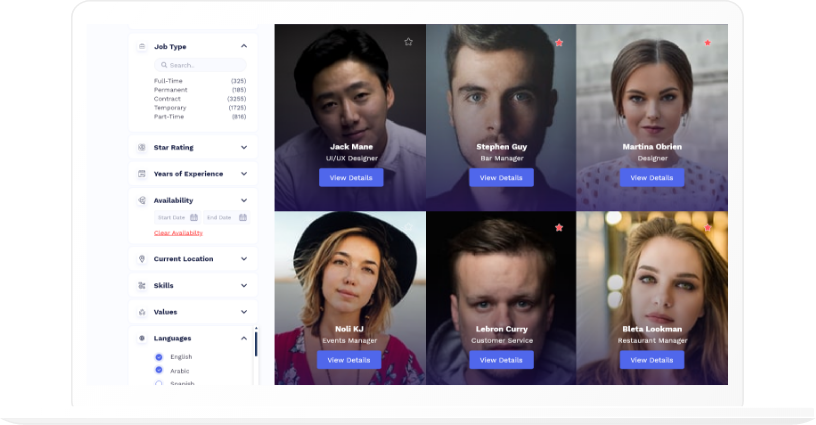Click the Job Type search field
The image size is (816, 425).
click(x=200, y=65)
